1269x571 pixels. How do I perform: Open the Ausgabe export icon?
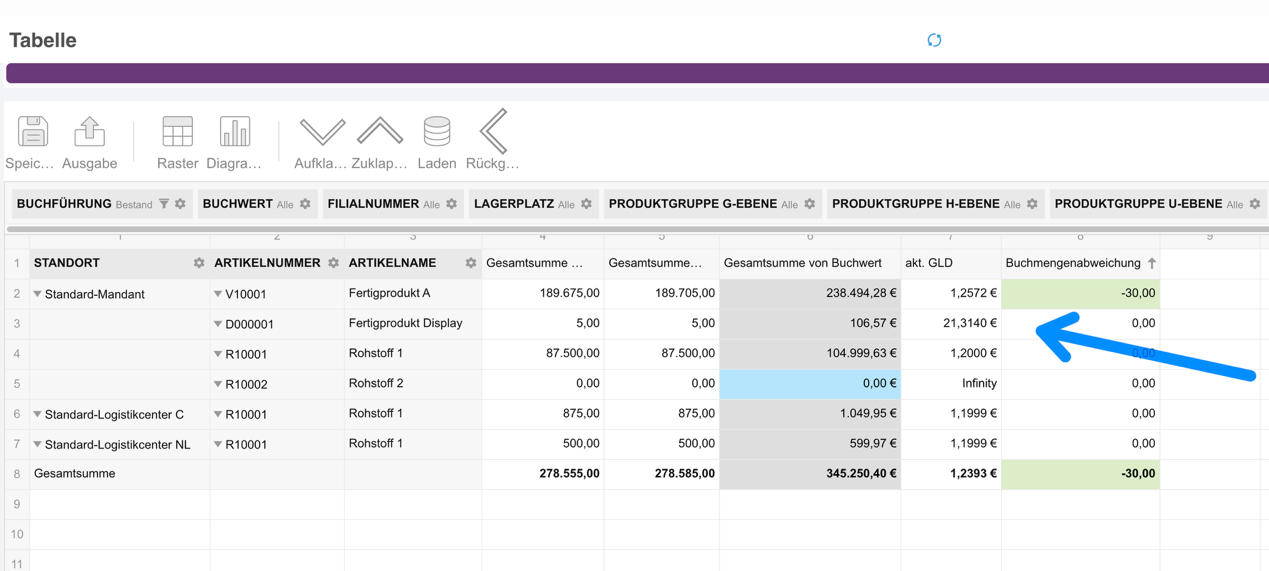coord(89,132)
